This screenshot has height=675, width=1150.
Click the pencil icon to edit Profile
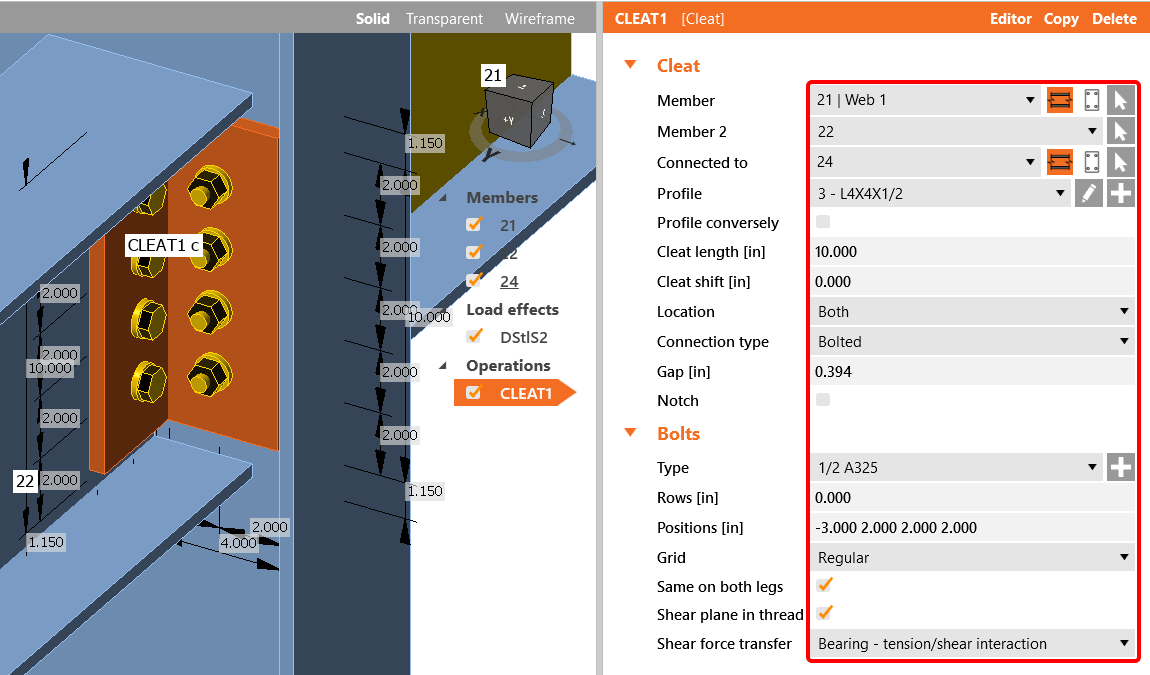pyautogui.click(x=1089, y=193)
